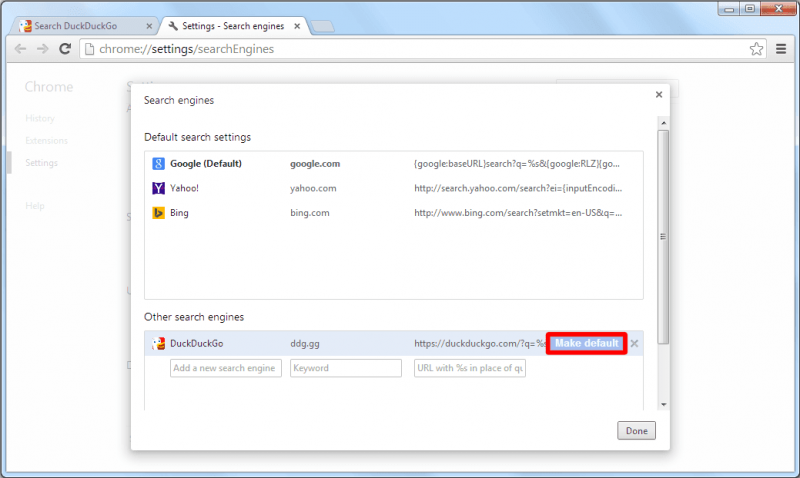Select the Settings - Search engines tab

pyautogui.click(x=233, y=26)
